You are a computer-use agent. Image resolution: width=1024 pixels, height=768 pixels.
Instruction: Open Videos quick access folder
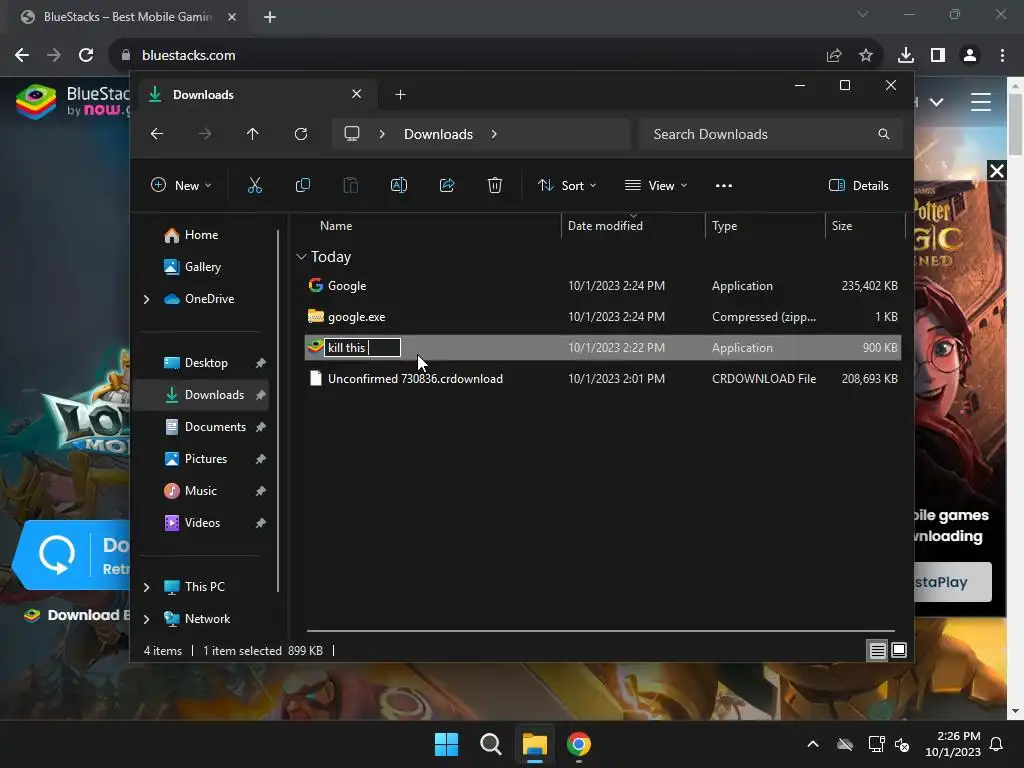point(202,523)
